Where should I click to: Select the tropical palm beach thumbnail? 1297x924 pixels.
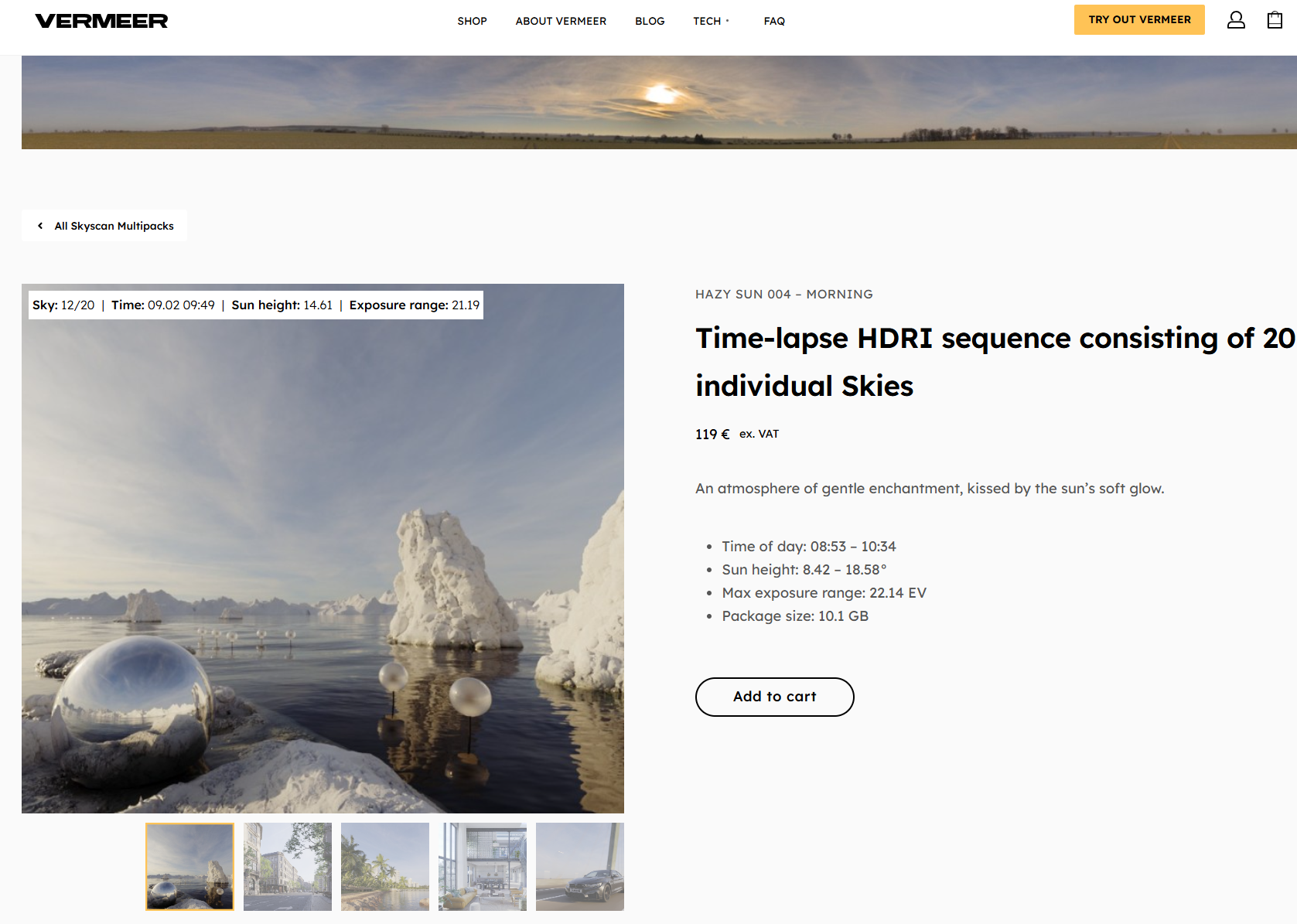(385, 866)
